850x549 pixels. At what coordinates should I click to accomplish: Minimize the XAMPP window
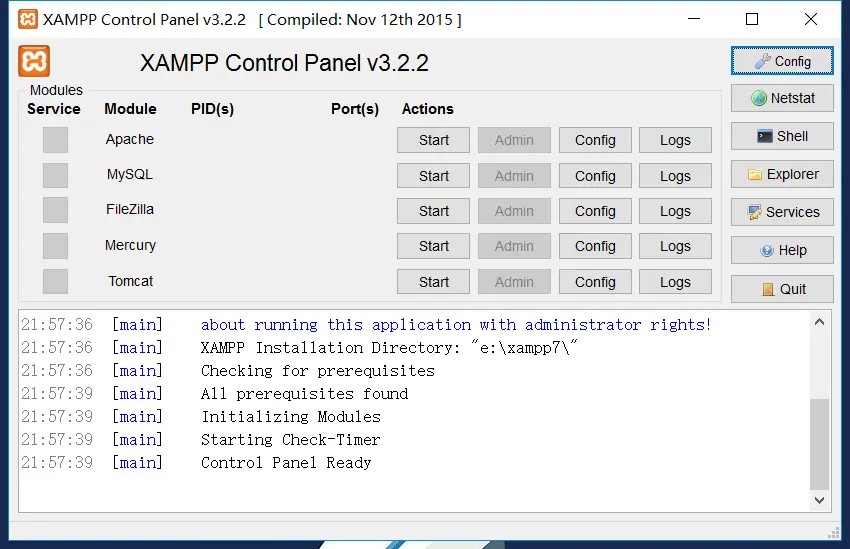click(694, 19)
